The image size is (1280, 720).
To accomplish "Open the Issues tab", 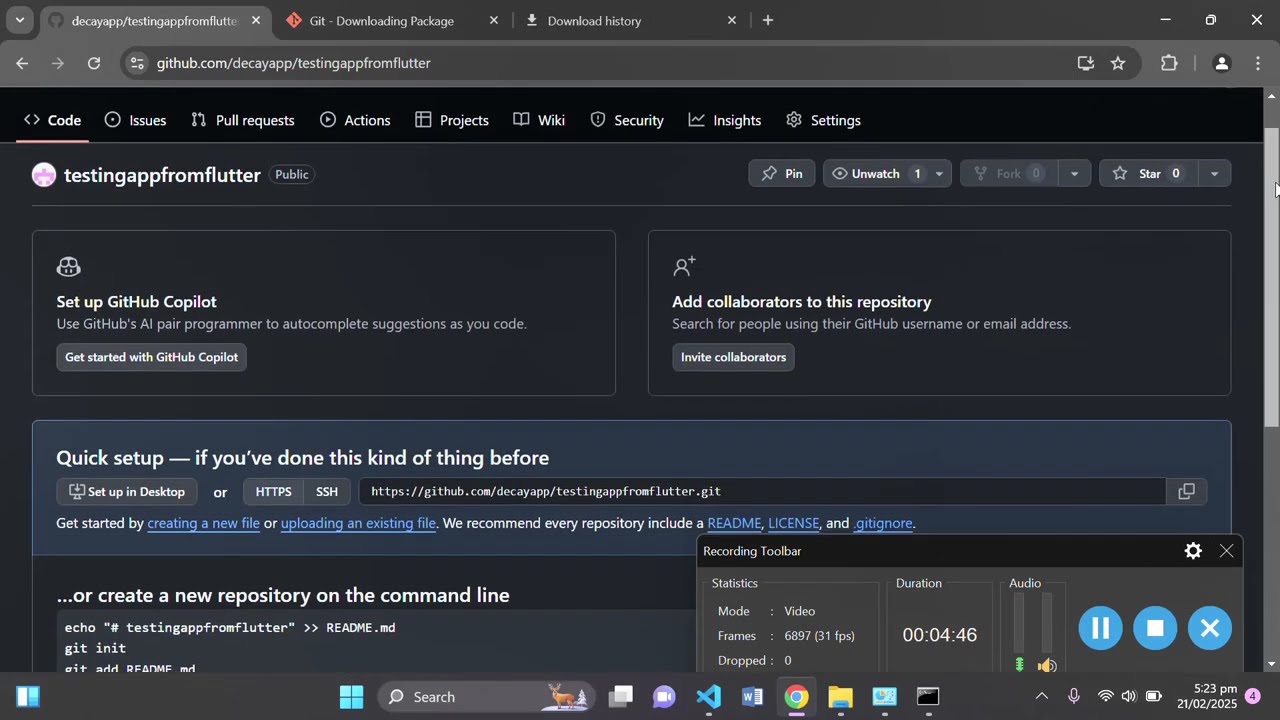I will click(136, 120).
